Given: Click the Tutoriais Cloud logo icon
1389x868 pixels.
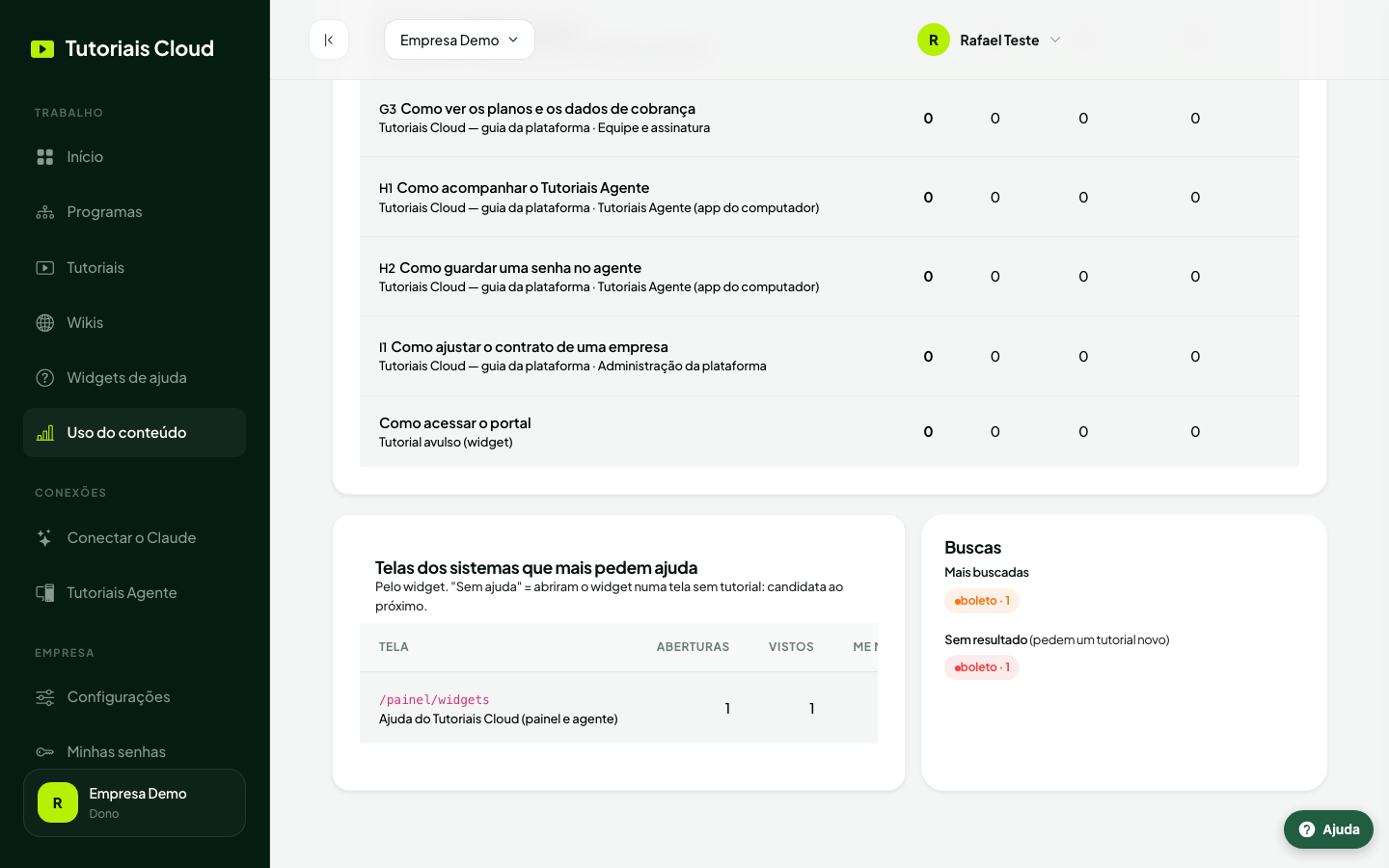Looking at the screenshot, I should pos(42,49).
